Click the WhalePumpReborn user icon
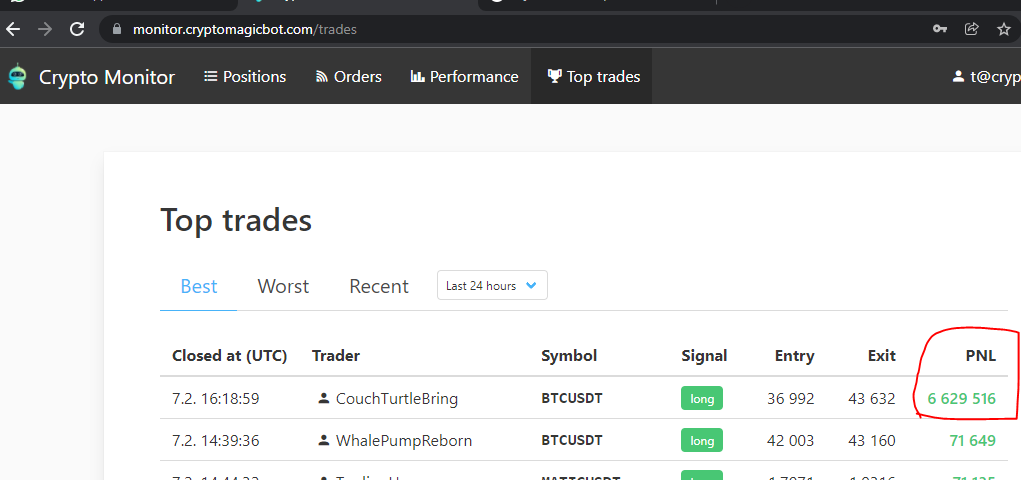1021x480 pixels. 324,441
